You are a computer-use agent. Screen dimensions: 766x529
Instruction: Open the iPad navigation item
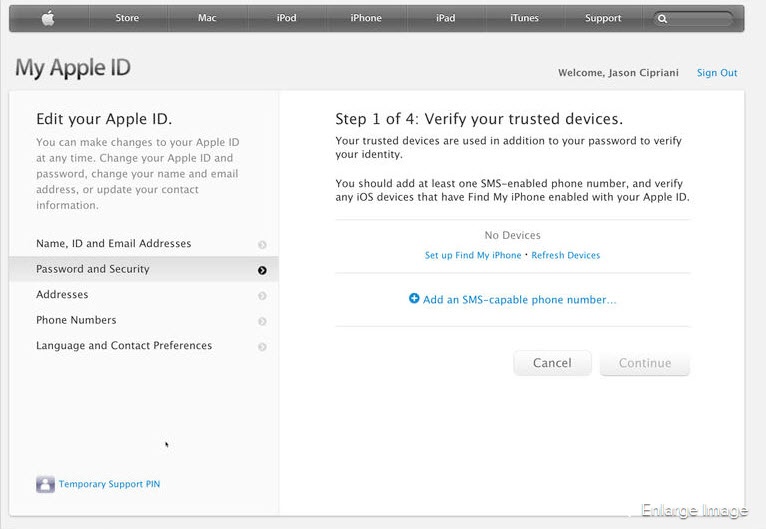[446, 18]
